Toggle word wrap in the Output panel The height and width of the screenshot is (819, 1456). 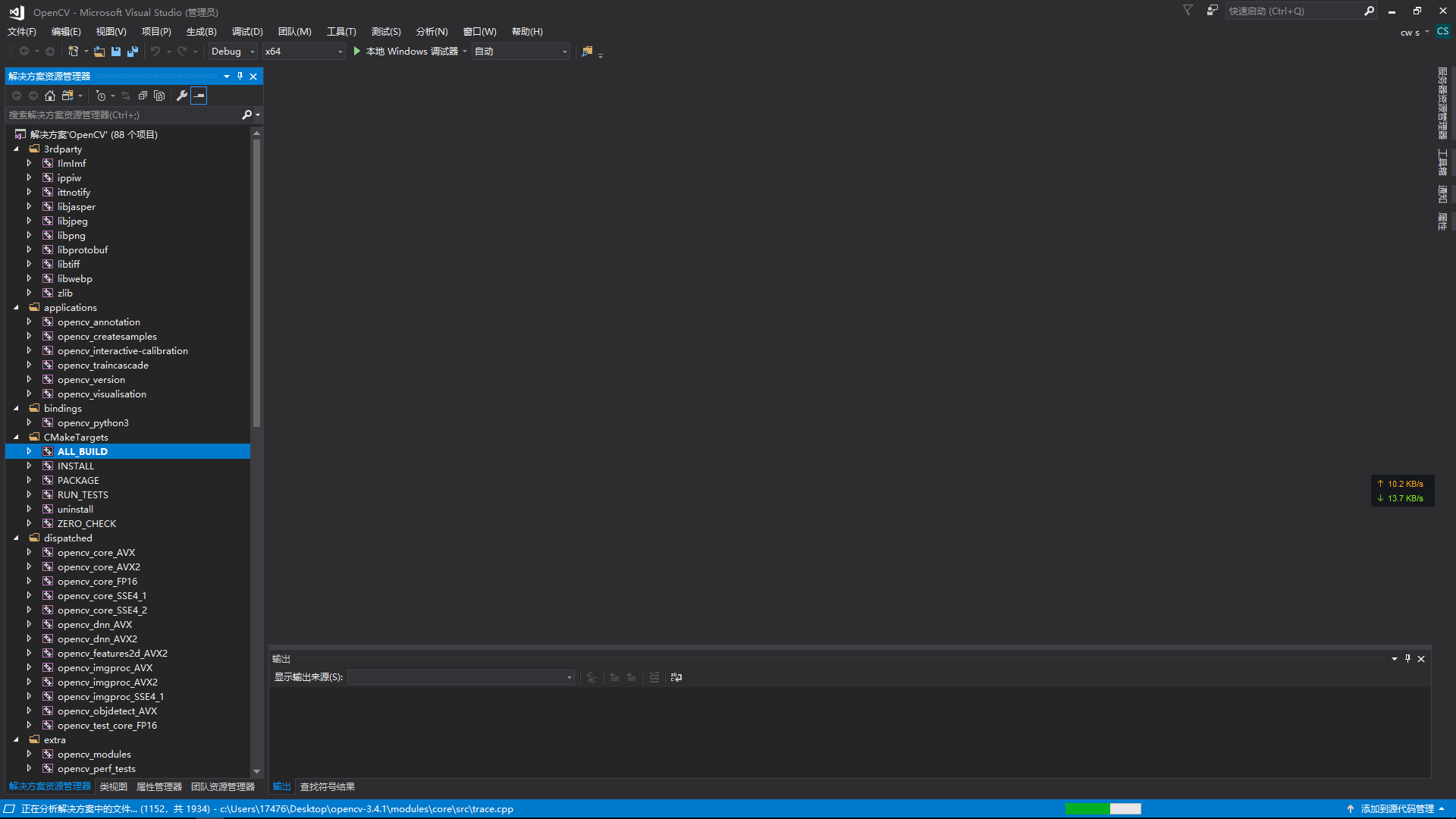point(676,677)
